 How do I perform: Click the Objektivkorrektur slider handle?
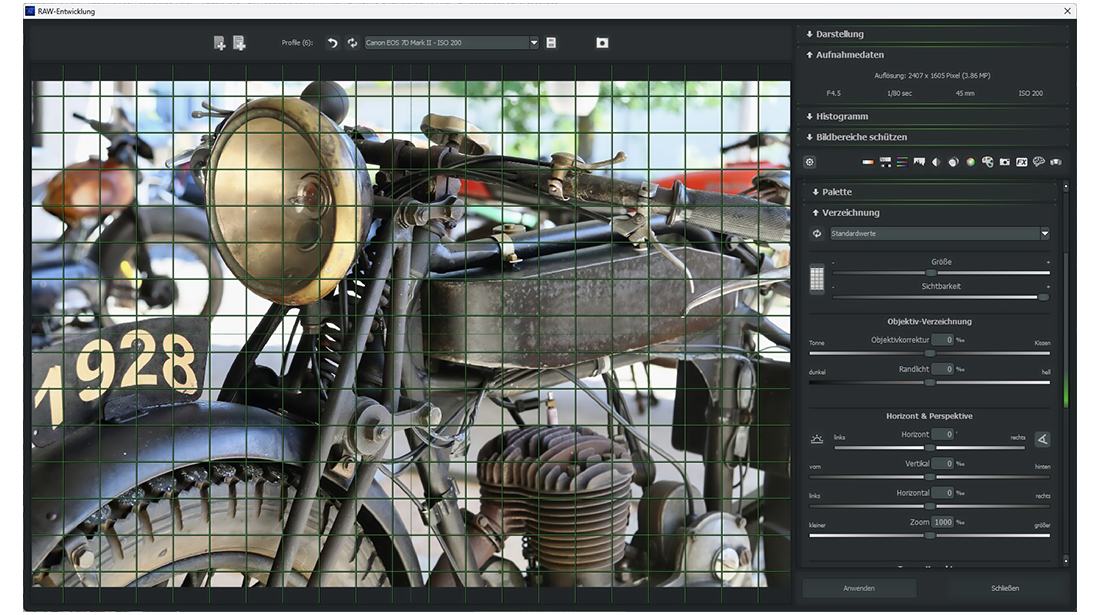929,353
